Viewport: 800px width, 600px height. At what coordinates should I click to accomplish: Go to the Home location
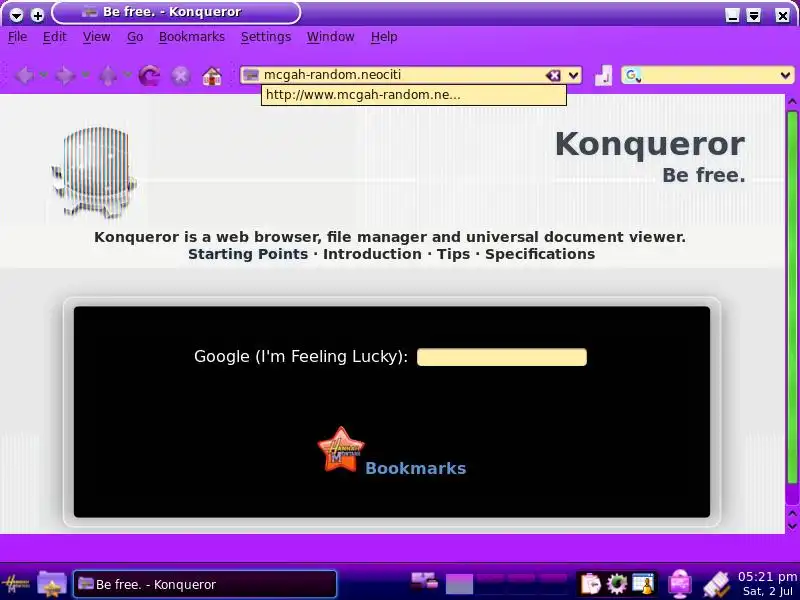pos(212,76)
